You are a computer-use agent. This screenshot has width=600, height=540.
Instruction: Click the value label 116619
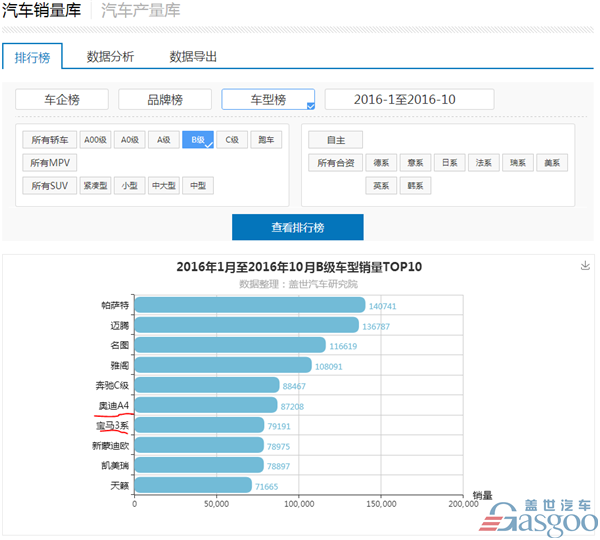pos(343,346)
